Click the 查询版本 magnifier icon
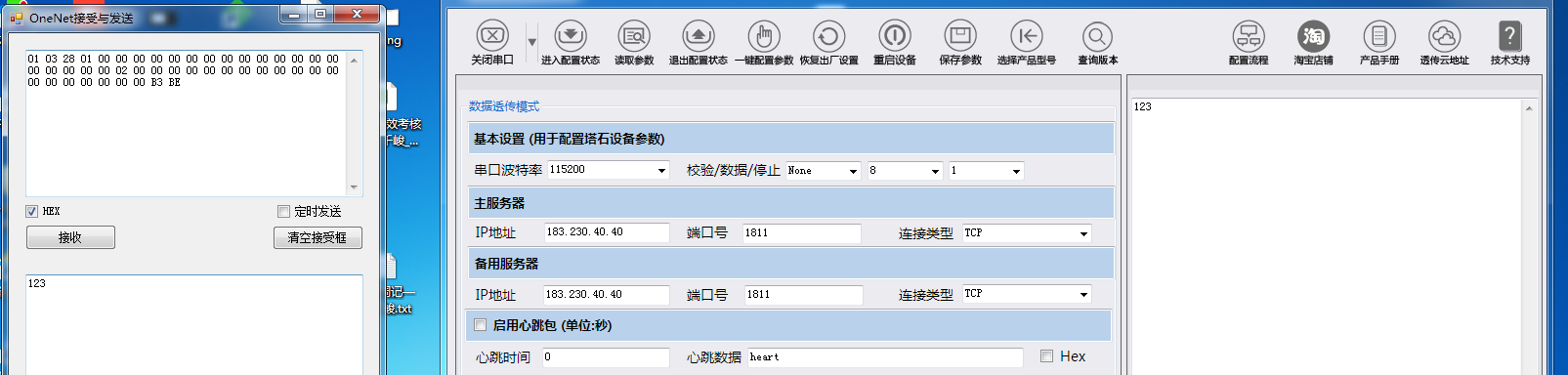This screenshot has width=1568, height=375. [1097, 36]
